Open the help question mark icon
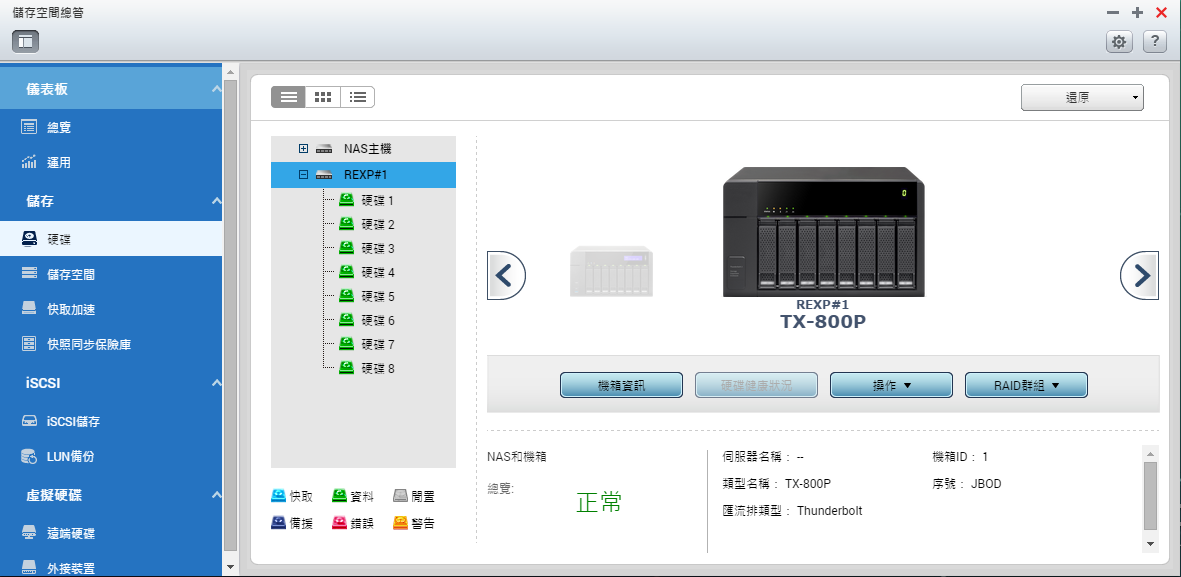The image size is (1181, 577). coord(1155,41)
